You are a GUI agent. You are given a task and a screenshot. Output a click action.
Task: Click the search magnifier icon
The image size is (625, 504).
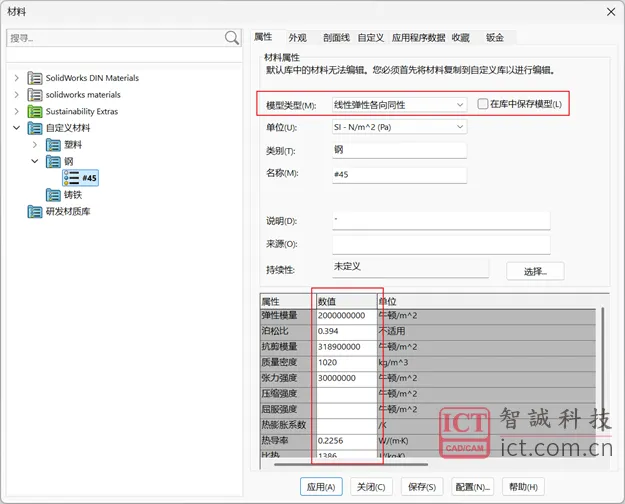point(232,38)
